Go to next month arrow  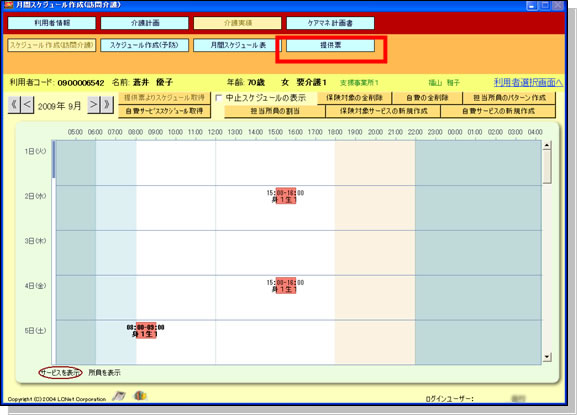[x=93, y=105]
